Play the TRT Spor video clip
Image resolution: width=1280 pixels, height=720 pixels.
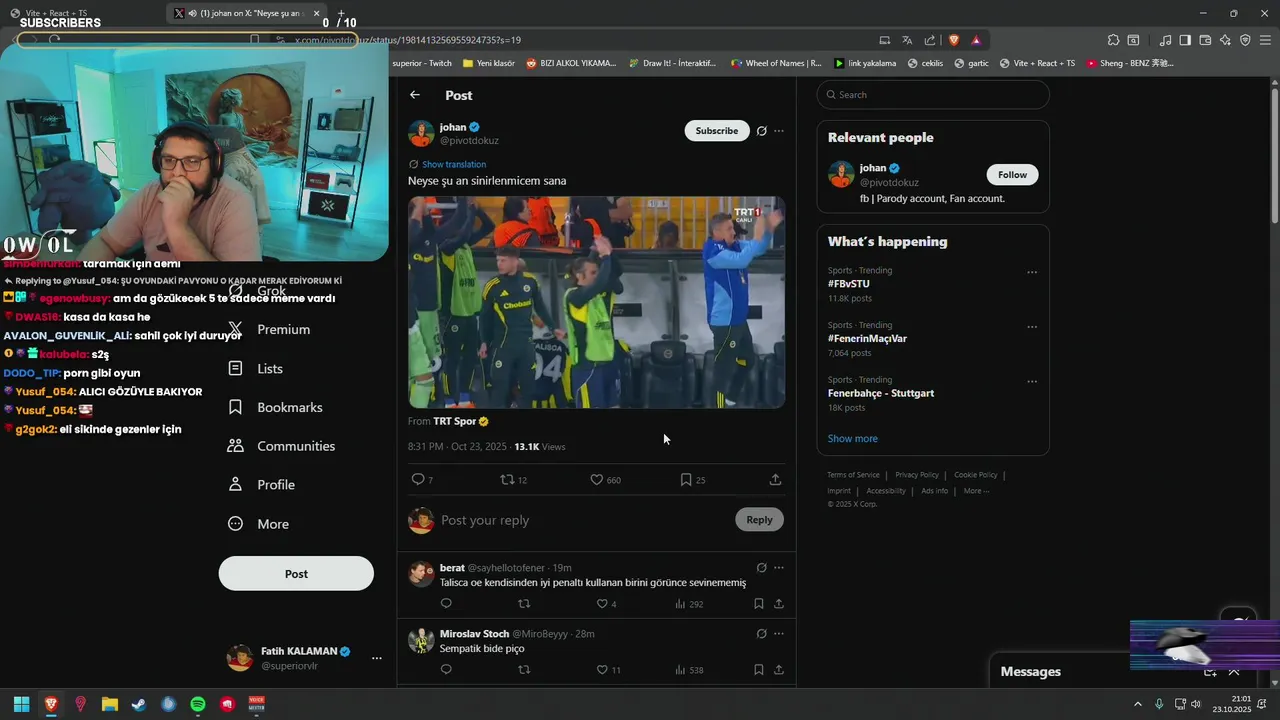pyautogui.click(x=596, y=302)
